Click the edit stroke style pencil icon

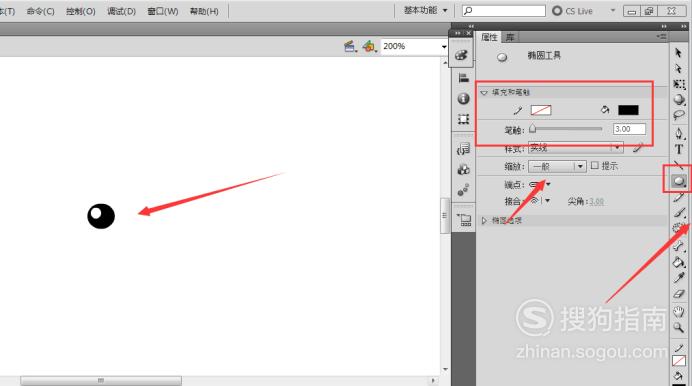(x=637, y=148)
